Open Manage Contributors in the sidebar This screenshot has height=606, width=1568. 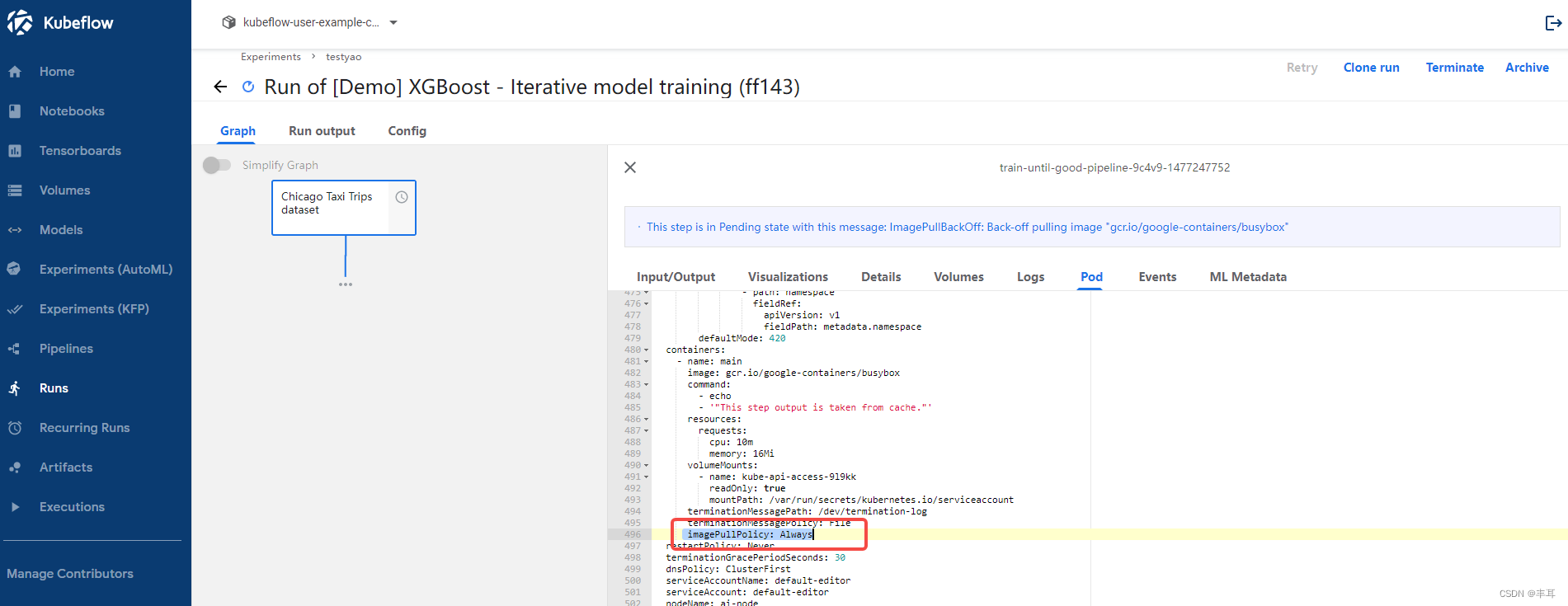70,574
